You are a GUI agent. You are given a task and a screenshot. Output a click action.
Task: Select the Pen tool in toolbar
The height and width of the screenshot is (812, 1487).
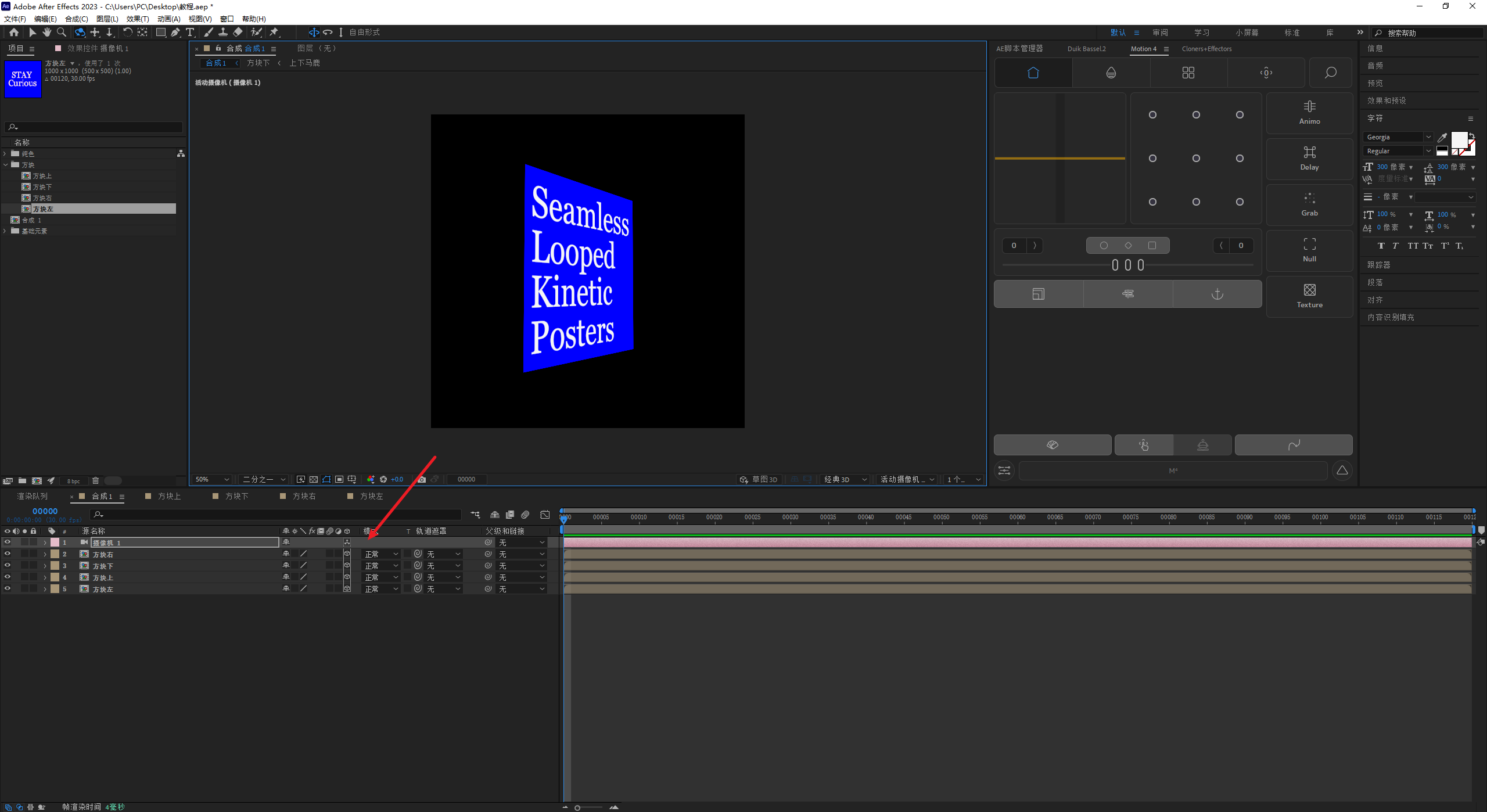[x=175, y=33]
